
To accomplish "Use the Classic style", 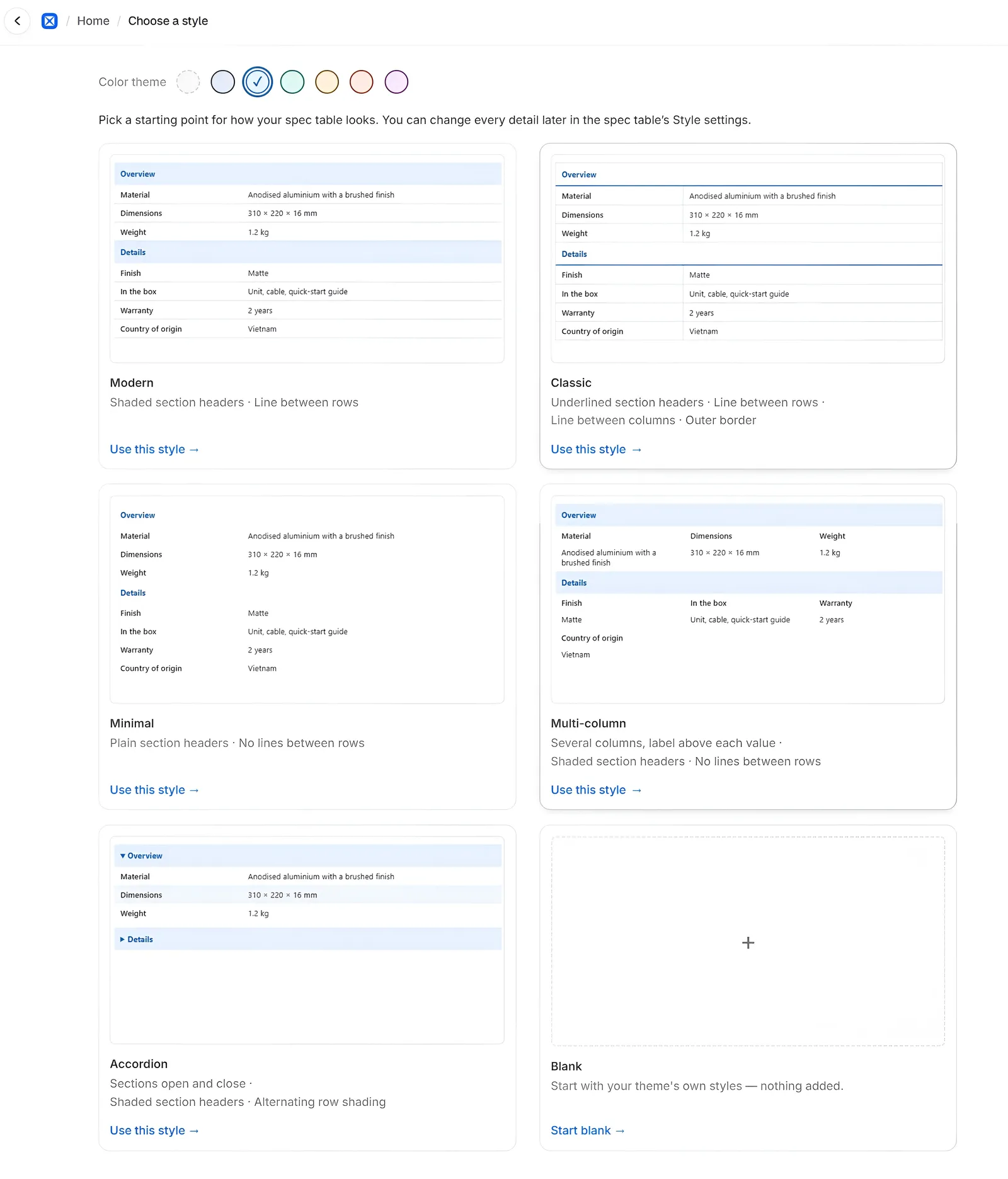I will [596, 449].
